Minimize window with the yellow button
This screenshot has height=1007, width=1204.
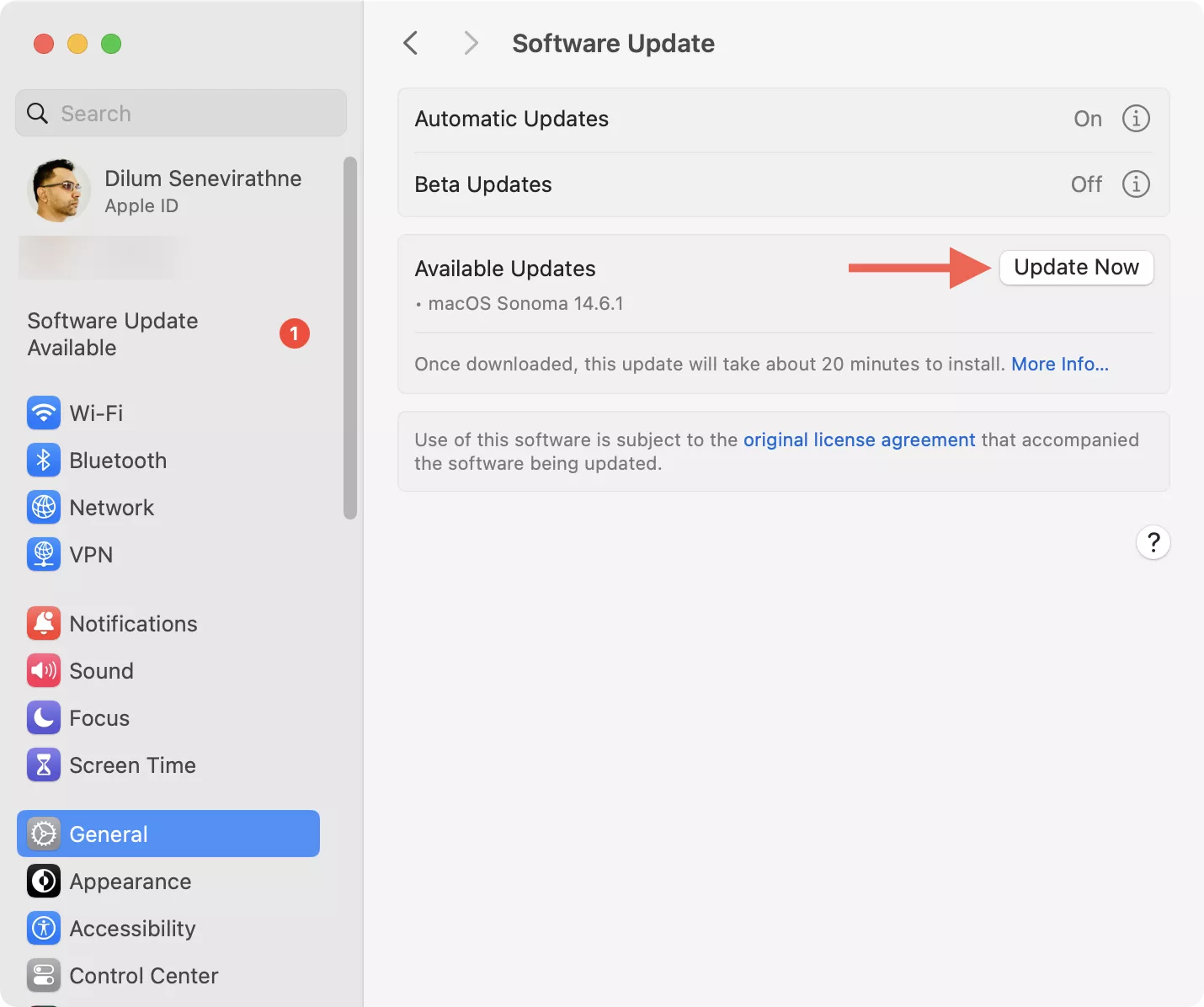[x=77, y=43]
